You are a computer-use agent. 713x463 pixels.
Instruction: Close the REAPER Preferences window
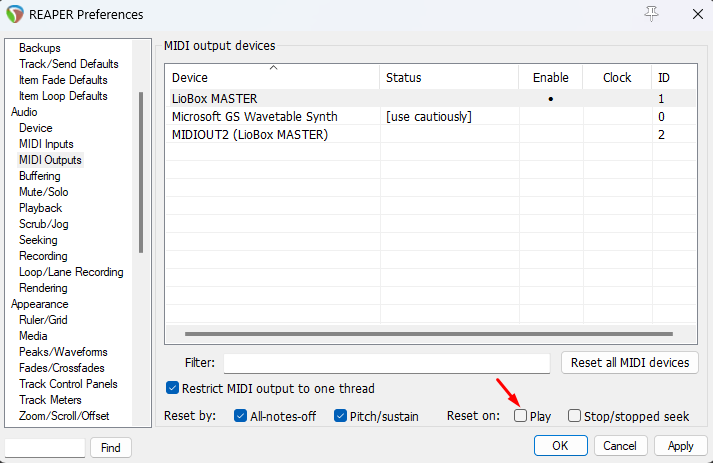tap(698, 14)
